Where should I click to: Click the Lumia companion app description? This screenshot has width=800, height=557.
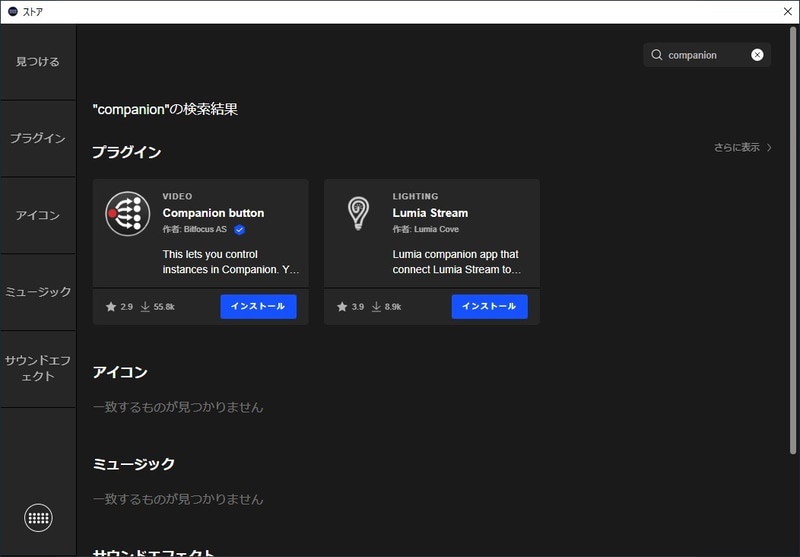pyautogui.click(x=457, y=262)
